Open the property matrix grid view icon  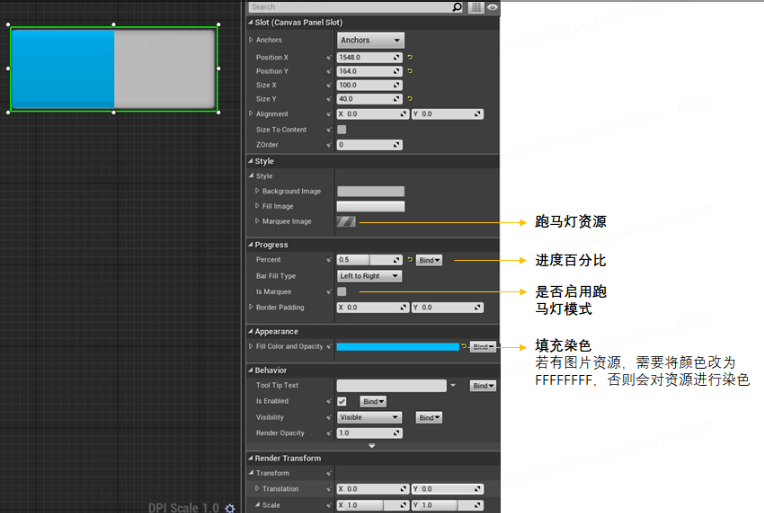(x=477, y=7)
